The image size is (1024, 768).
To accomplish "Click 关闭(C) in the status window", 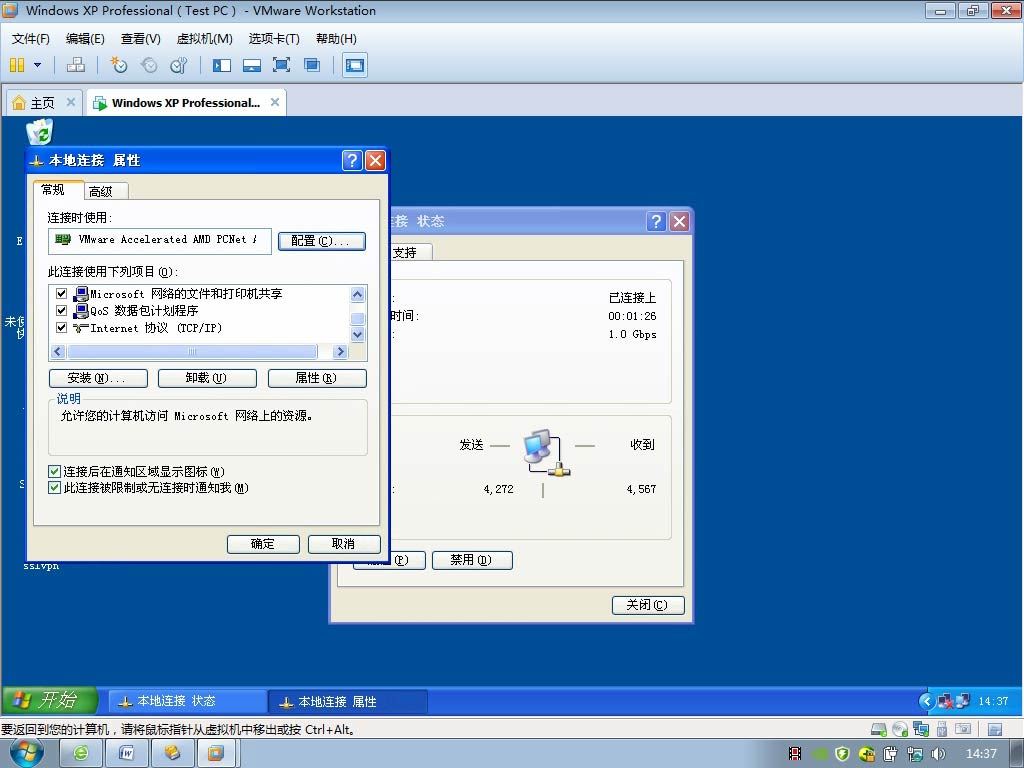I will pos(648,605).
